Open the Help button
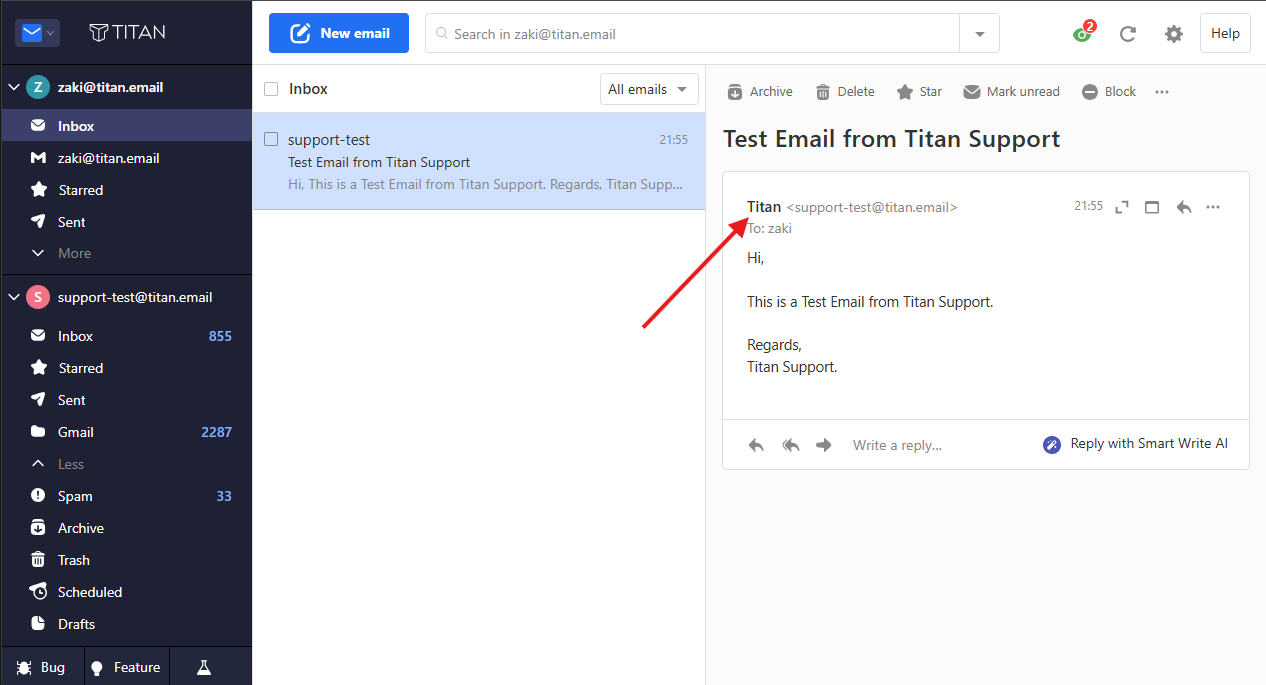 (x=1225, y=33)
